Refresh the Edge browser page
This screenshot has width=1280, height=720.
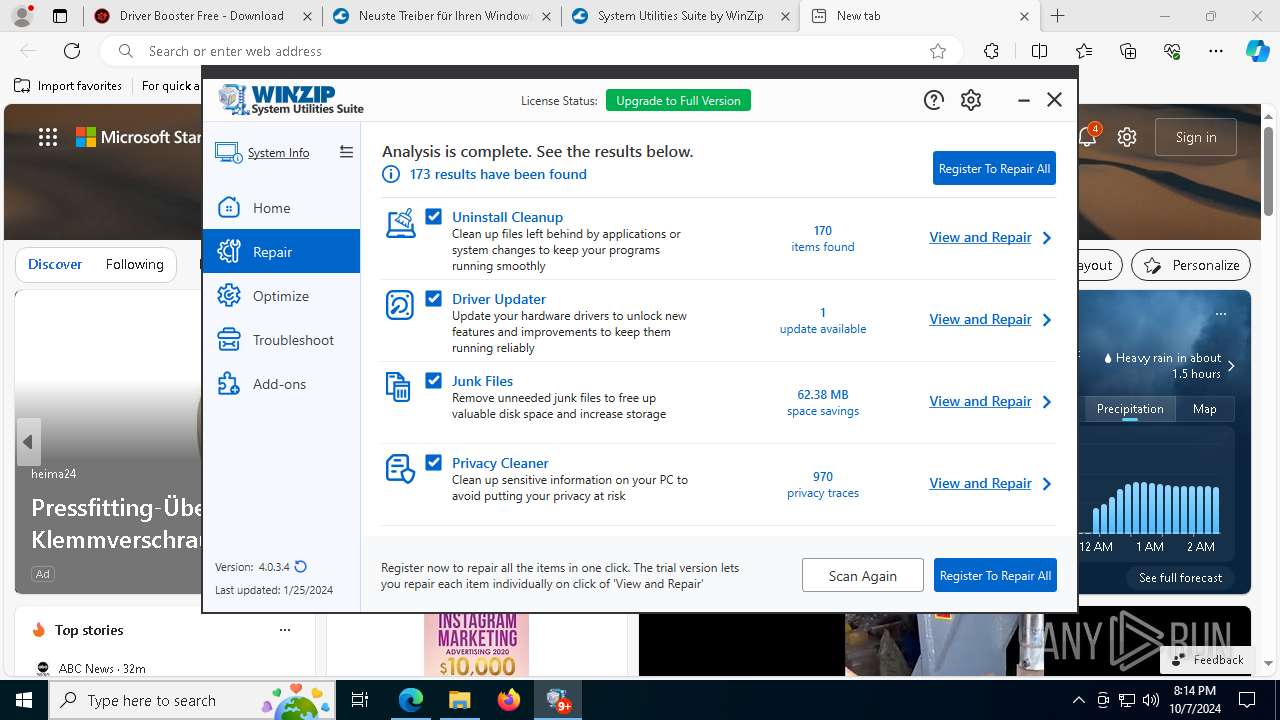(72, 51)
